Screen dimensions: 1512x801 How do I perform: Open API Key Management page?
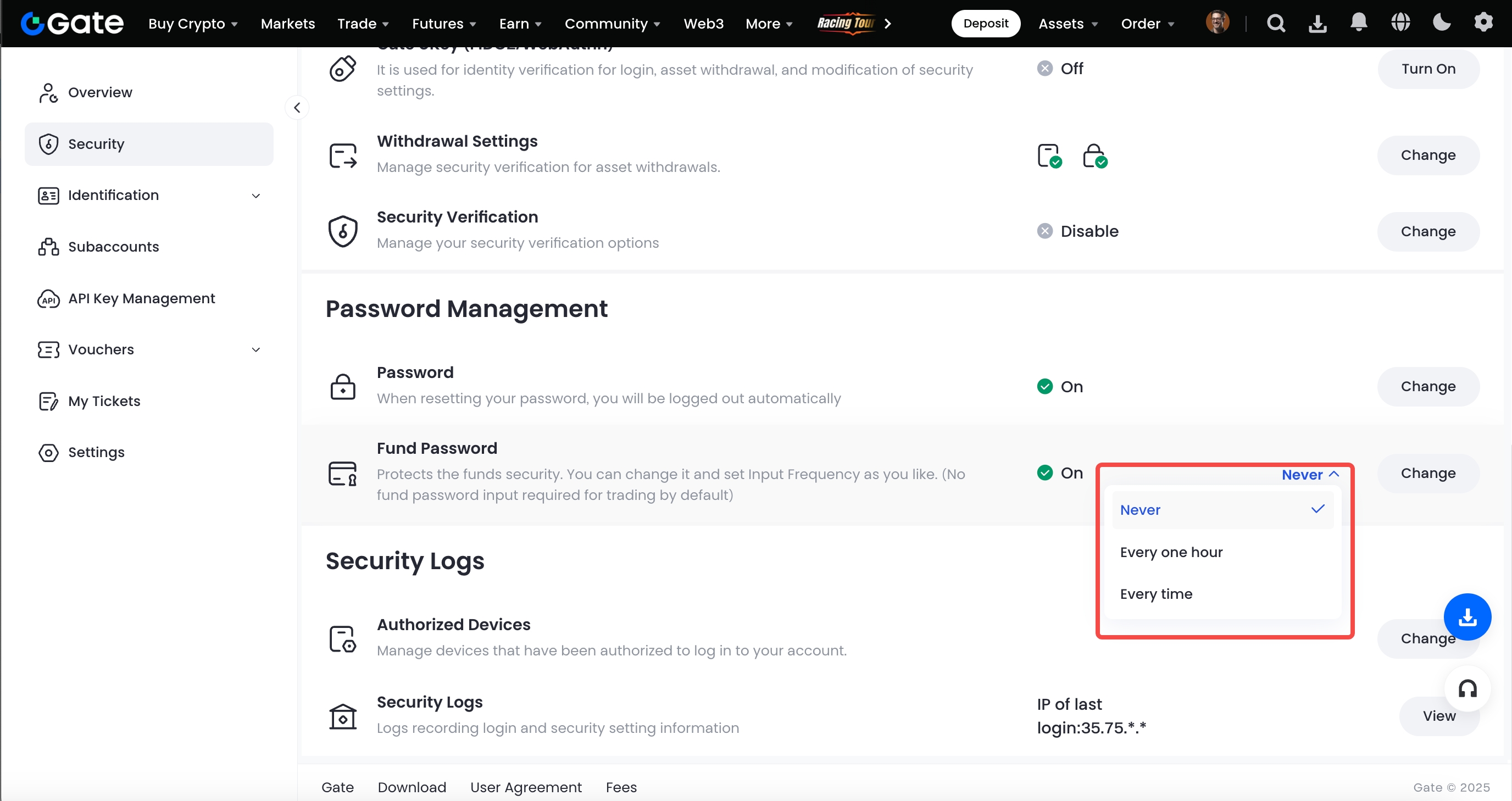[141, 299]
